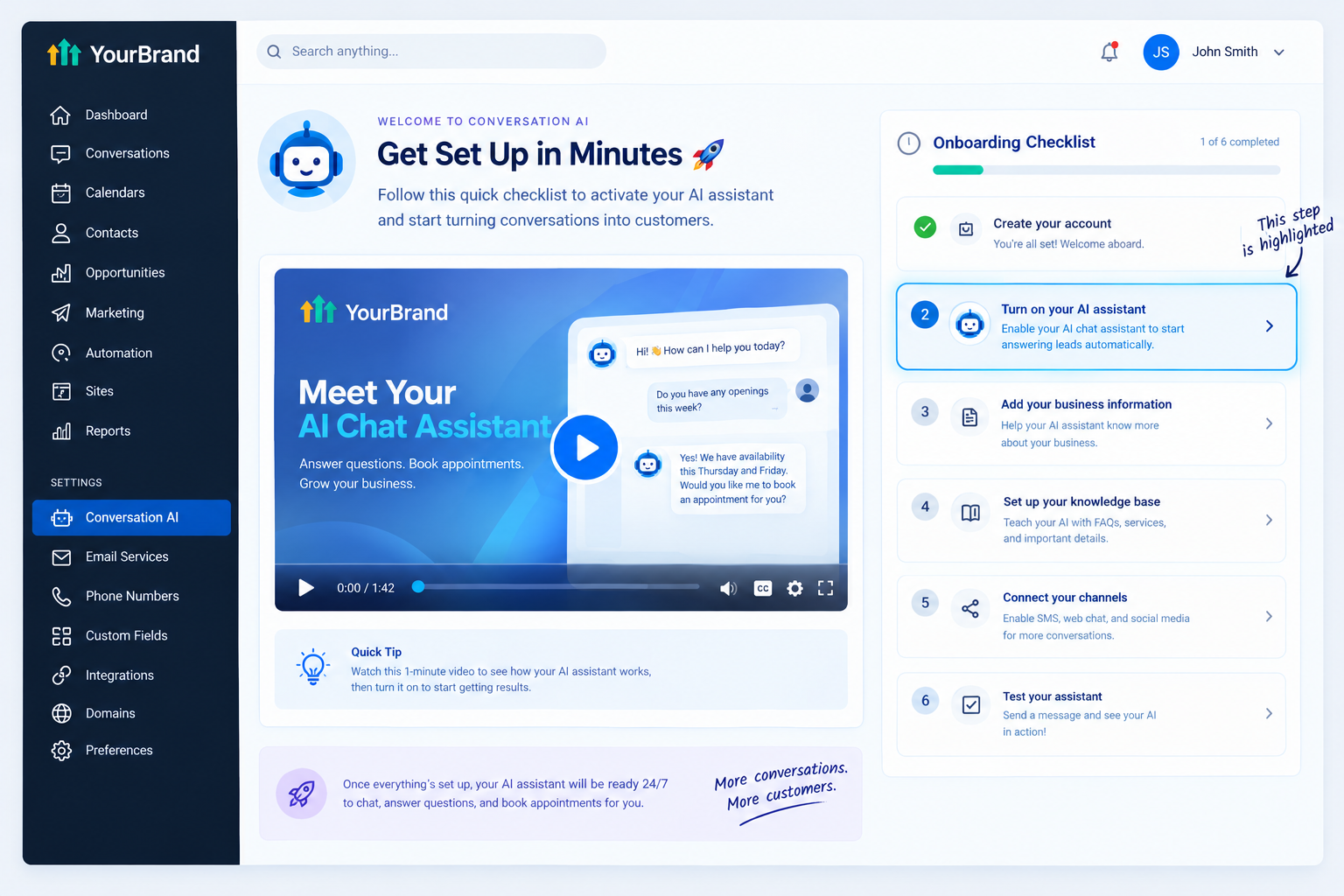Click the Reports bar chart icon
Screen dimensions: 1344x896
(x=60, y=430)
